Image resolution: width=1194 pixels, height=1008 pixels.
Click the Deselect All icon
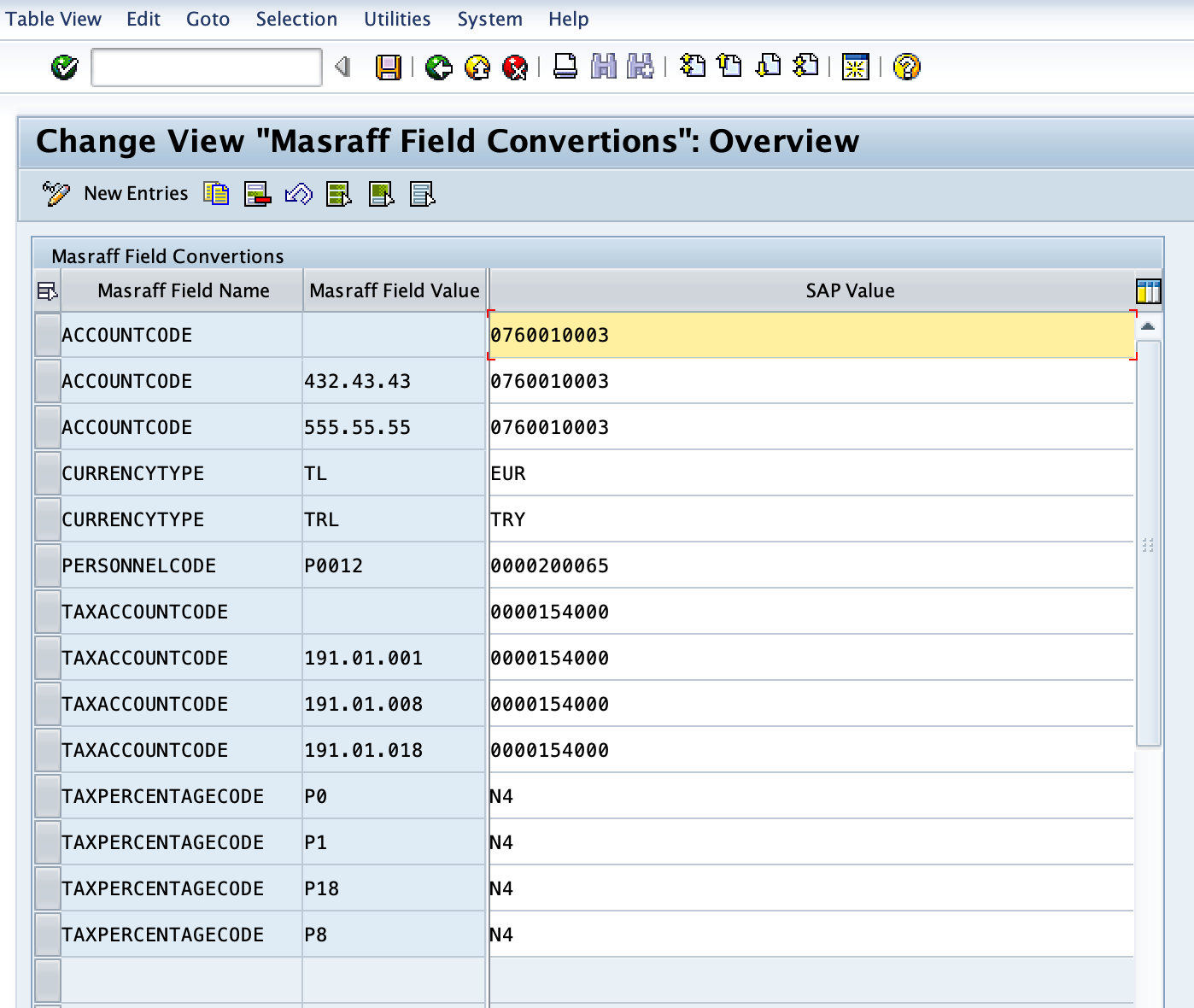coord(423,194)
